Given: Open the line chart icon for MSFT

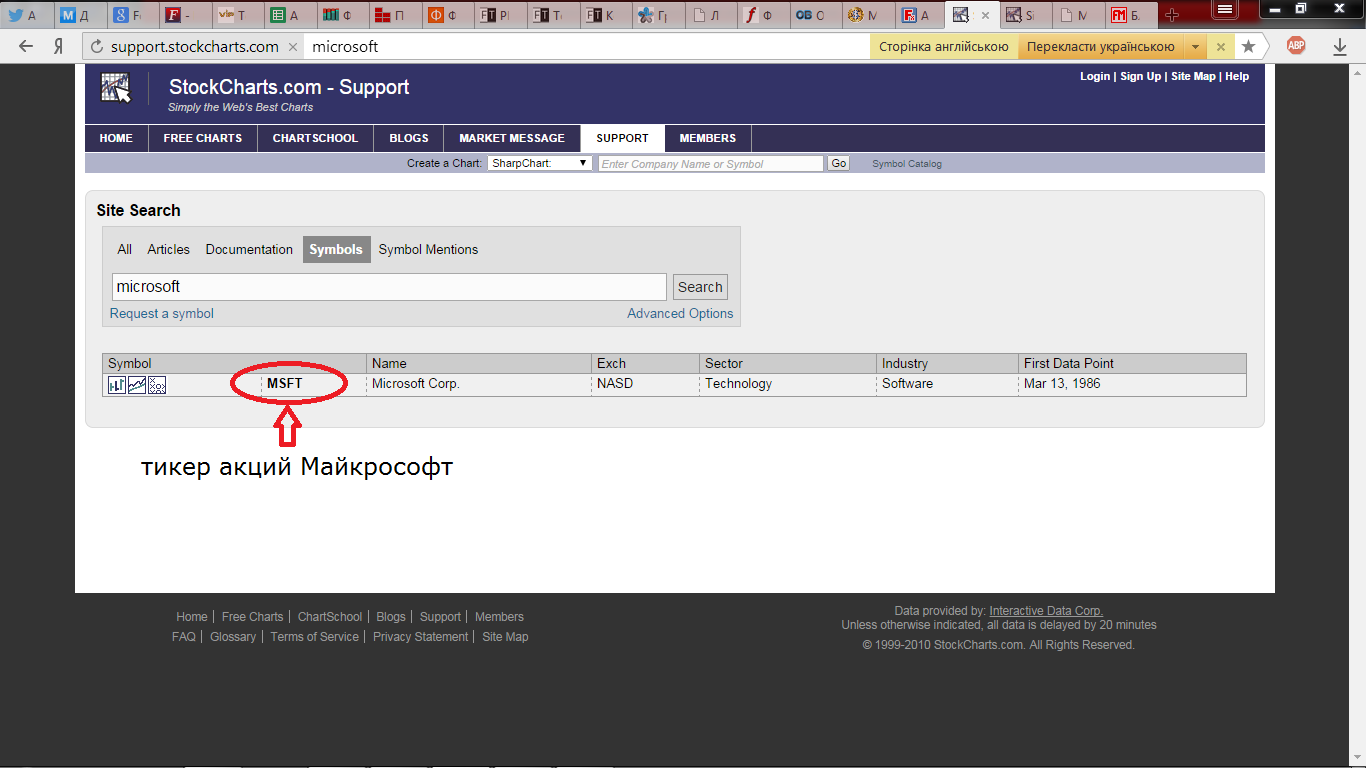Looking at the screenshot, I should click(137, 385).
